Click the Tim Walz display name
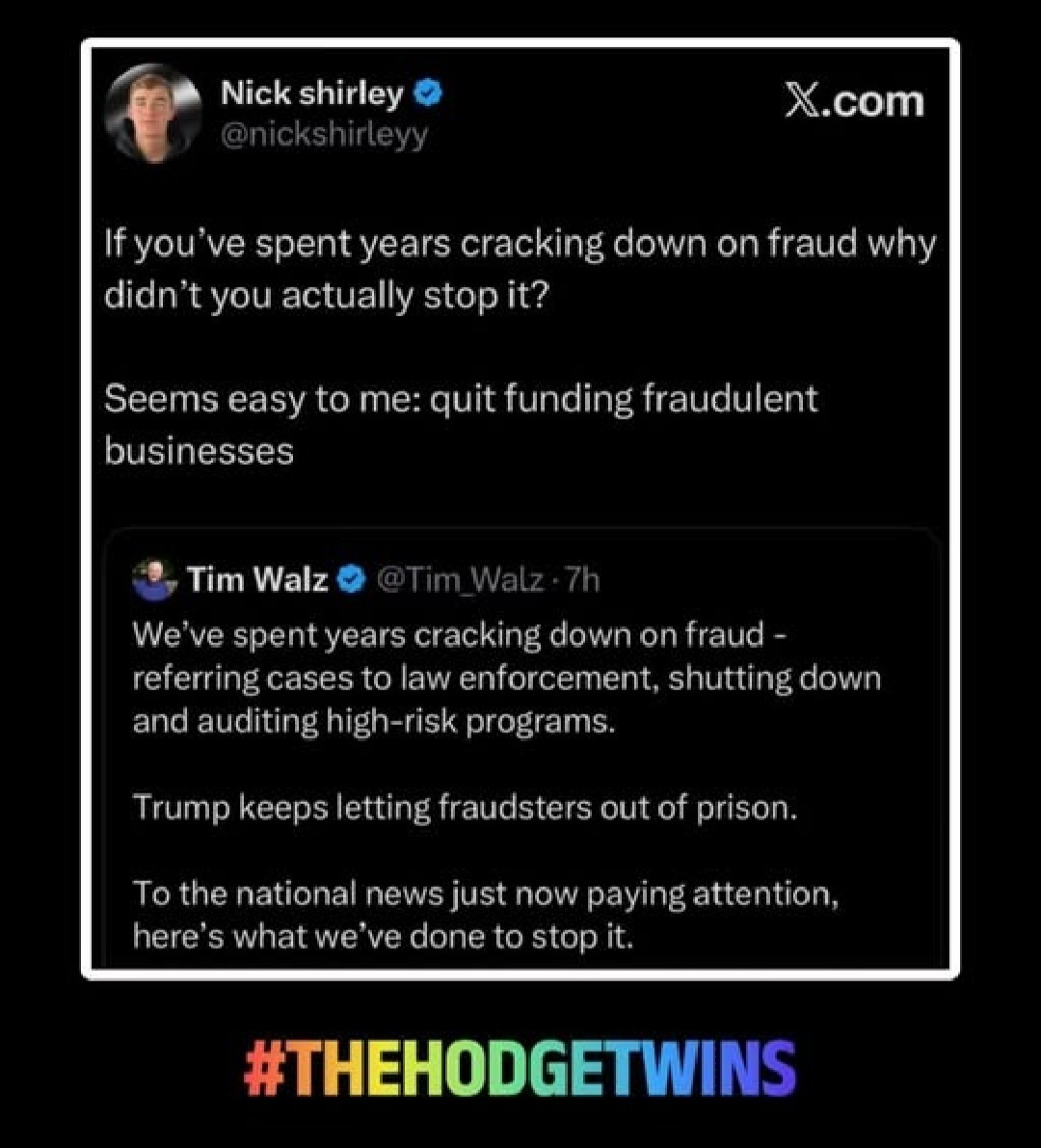Screen dimensions: 1041x1148 (x=257, y=580)
